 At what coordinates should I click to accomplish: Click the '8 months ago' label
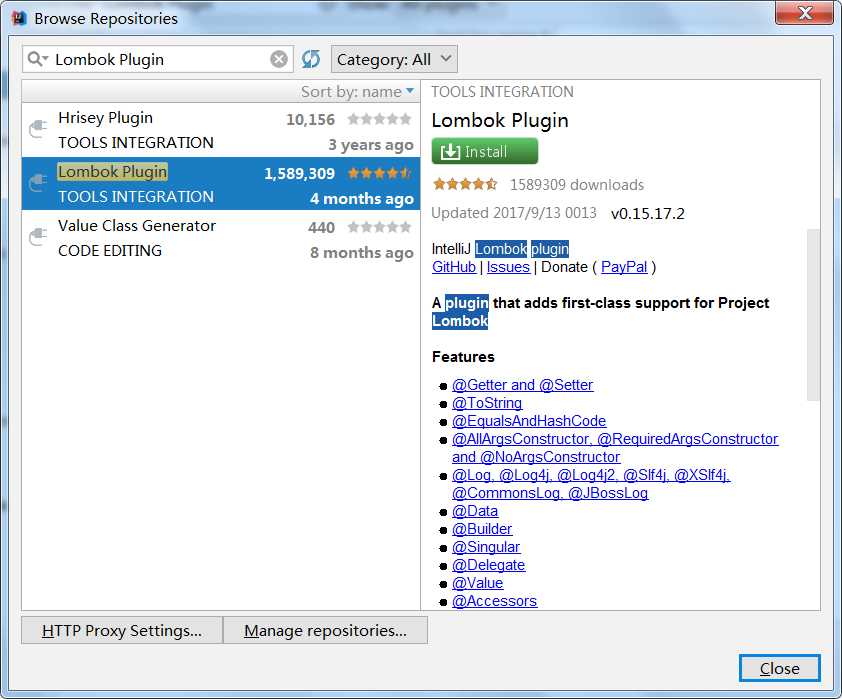(x=362, y=253)
